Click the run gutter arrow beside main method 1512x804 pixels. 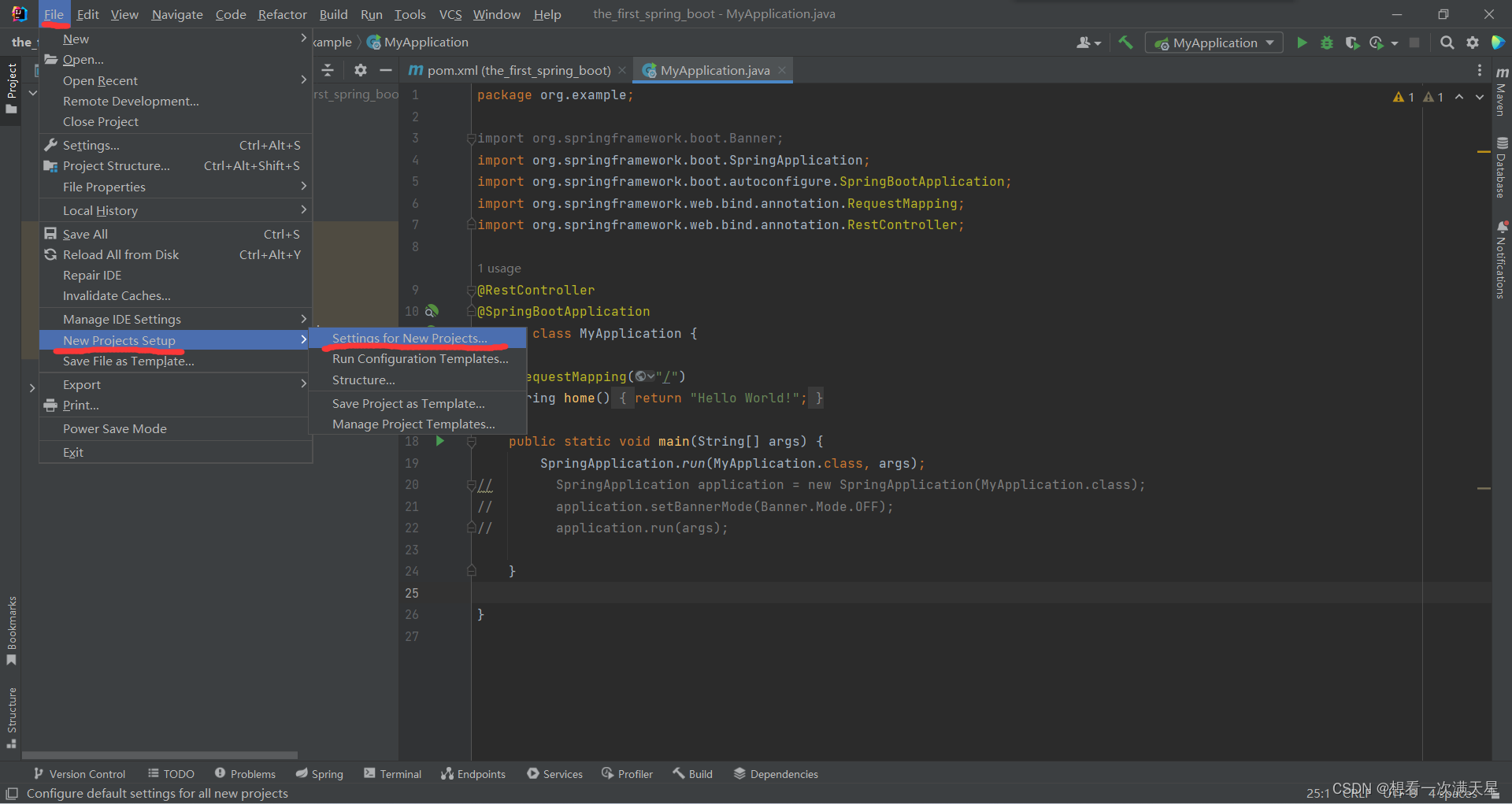click(x=439, y=442)
